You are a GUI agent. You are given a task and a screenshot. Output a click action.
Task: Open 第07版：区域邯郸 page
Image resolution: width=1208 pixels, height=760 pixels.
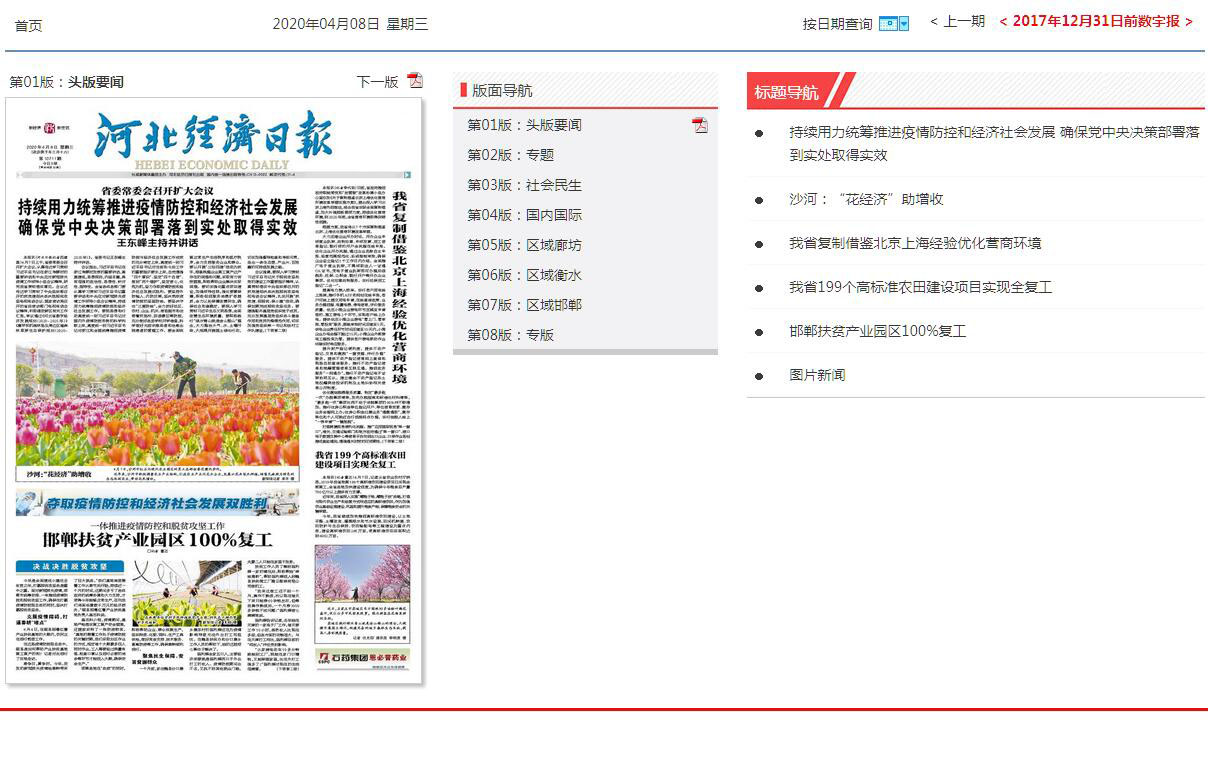pyautogui.click(x=524, y=305)
